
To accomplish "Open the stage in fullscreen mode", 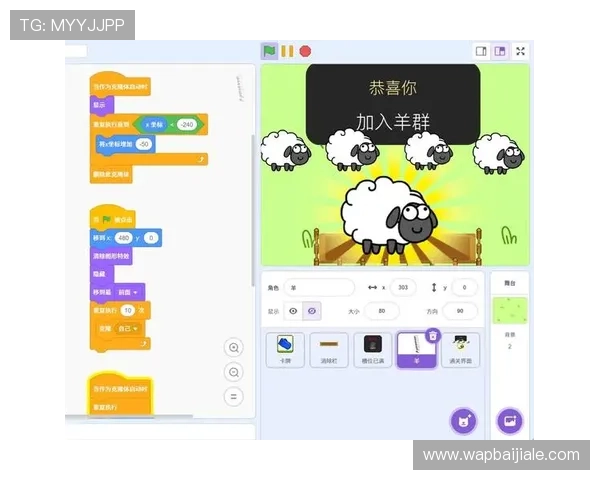I will [520, 51].
